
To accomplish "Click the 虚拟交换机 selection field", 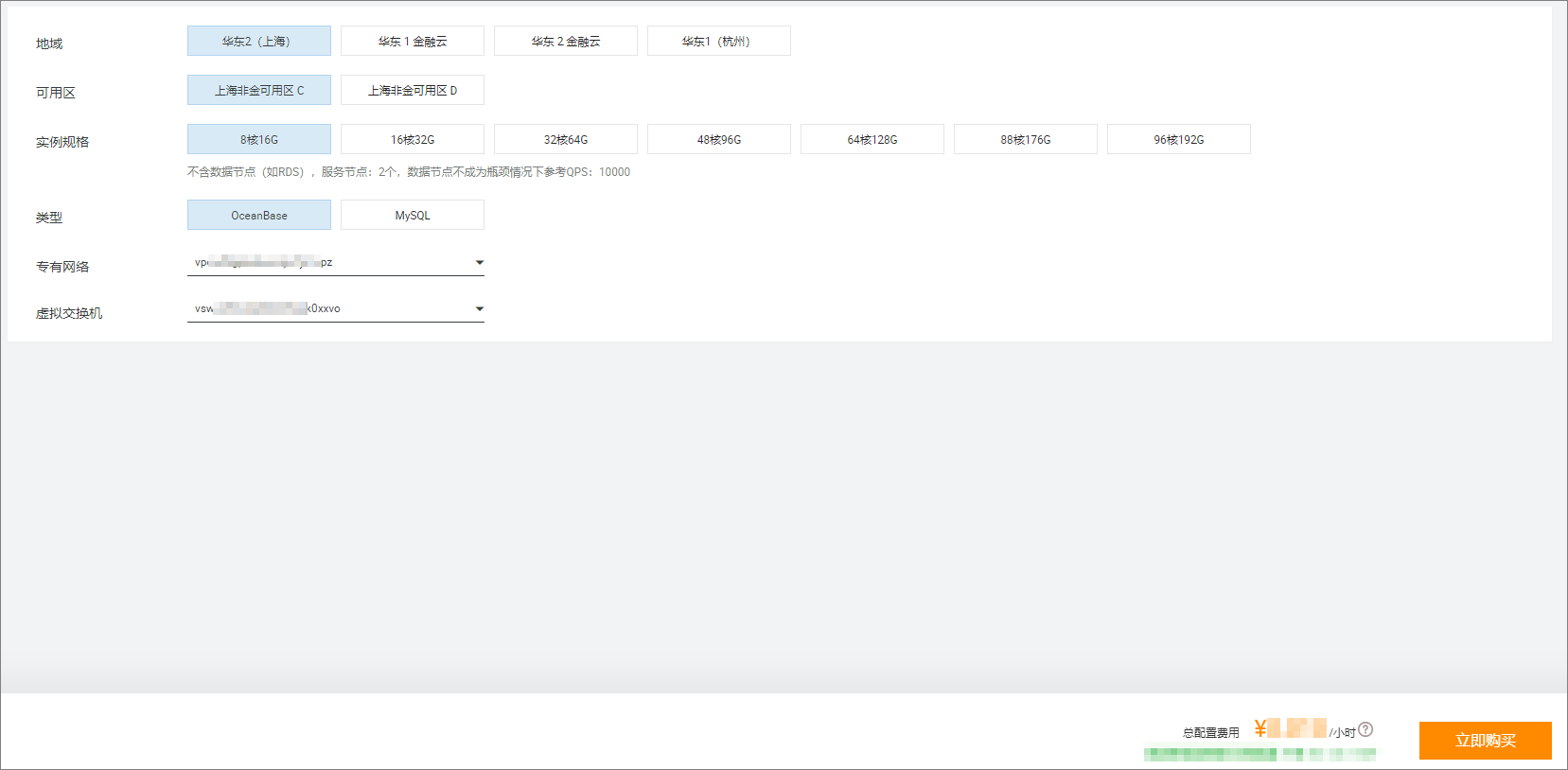I will (x=336, y=308).
